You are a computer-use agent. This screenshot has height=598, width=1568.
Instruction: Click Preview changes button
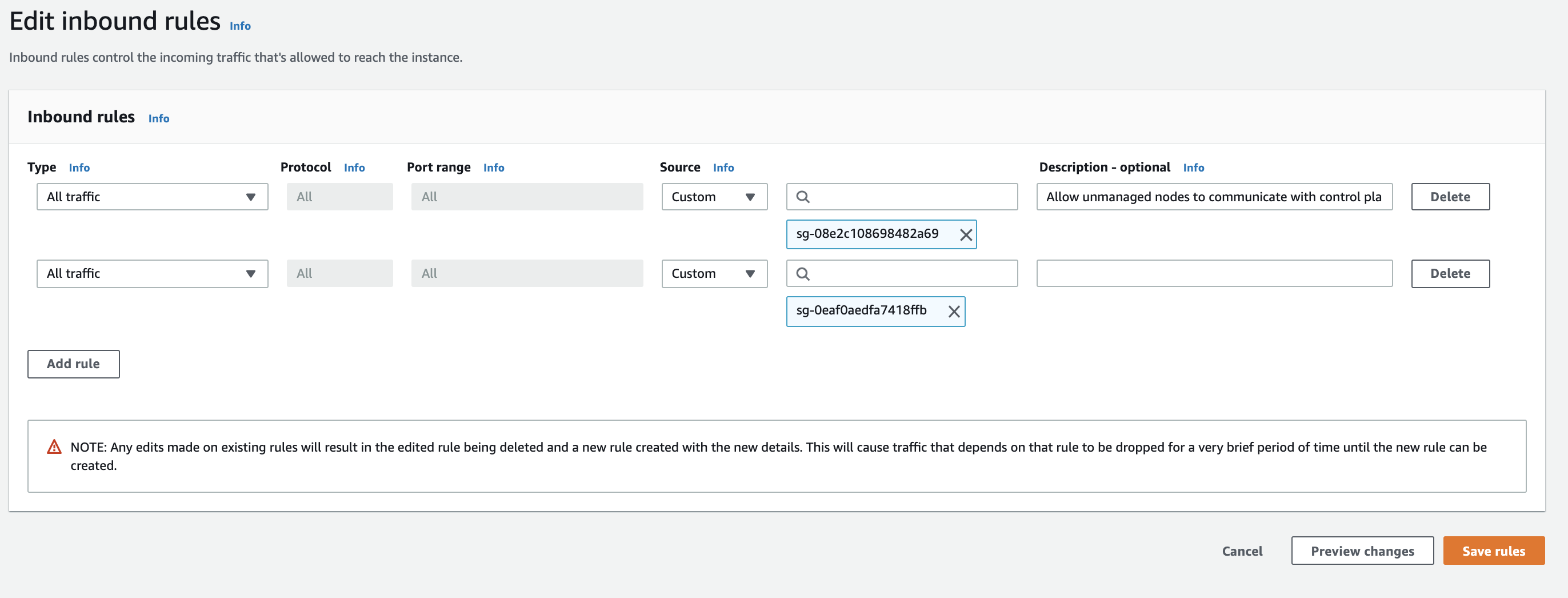coord(1362,551)
